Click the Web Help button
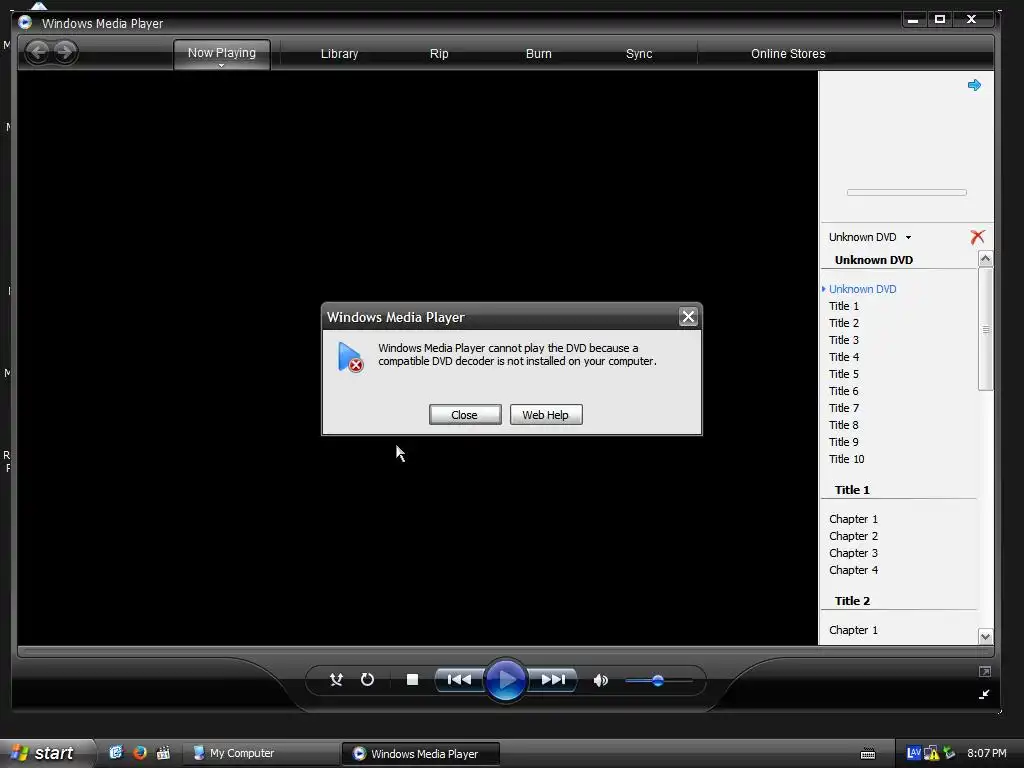Viewport: 1024px width, 768px height. pyautogui.click(x=546, y=415)
